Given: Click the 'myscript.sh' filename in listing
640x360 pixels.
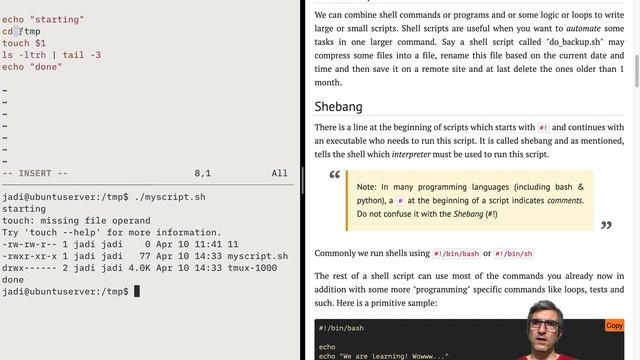Looking at the screenshot, I should (258, 256).
